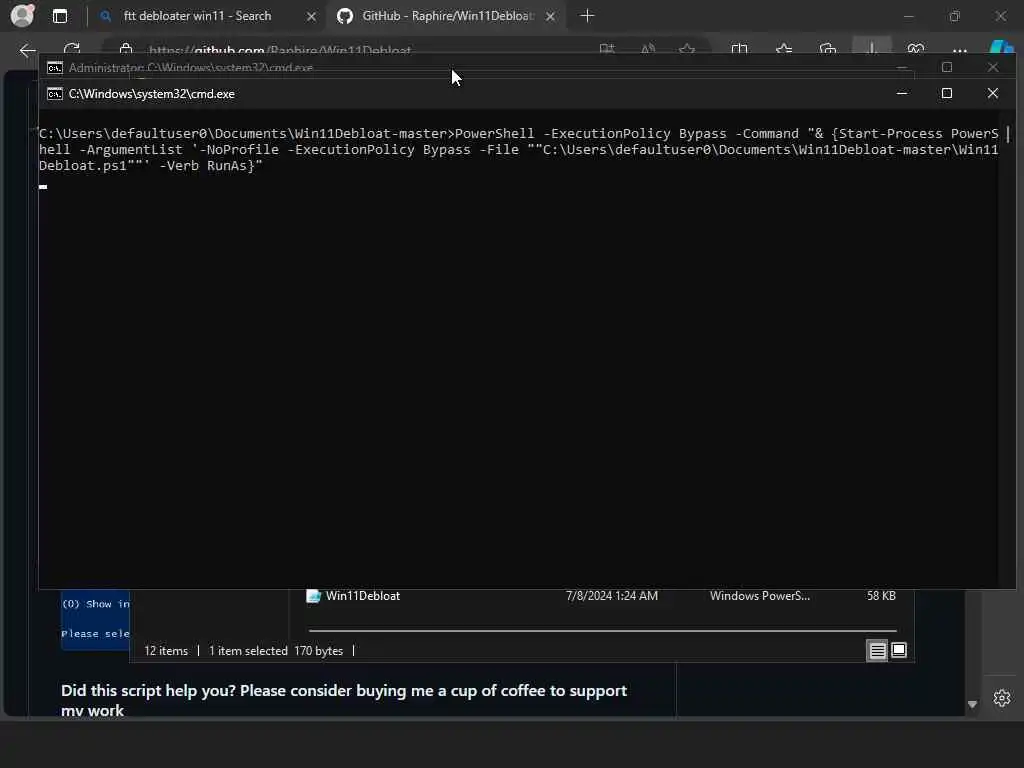Switch Explorer to large icons view
Image resolution: width=1024 pixels, height=768 pixels.
click(899, 650)
